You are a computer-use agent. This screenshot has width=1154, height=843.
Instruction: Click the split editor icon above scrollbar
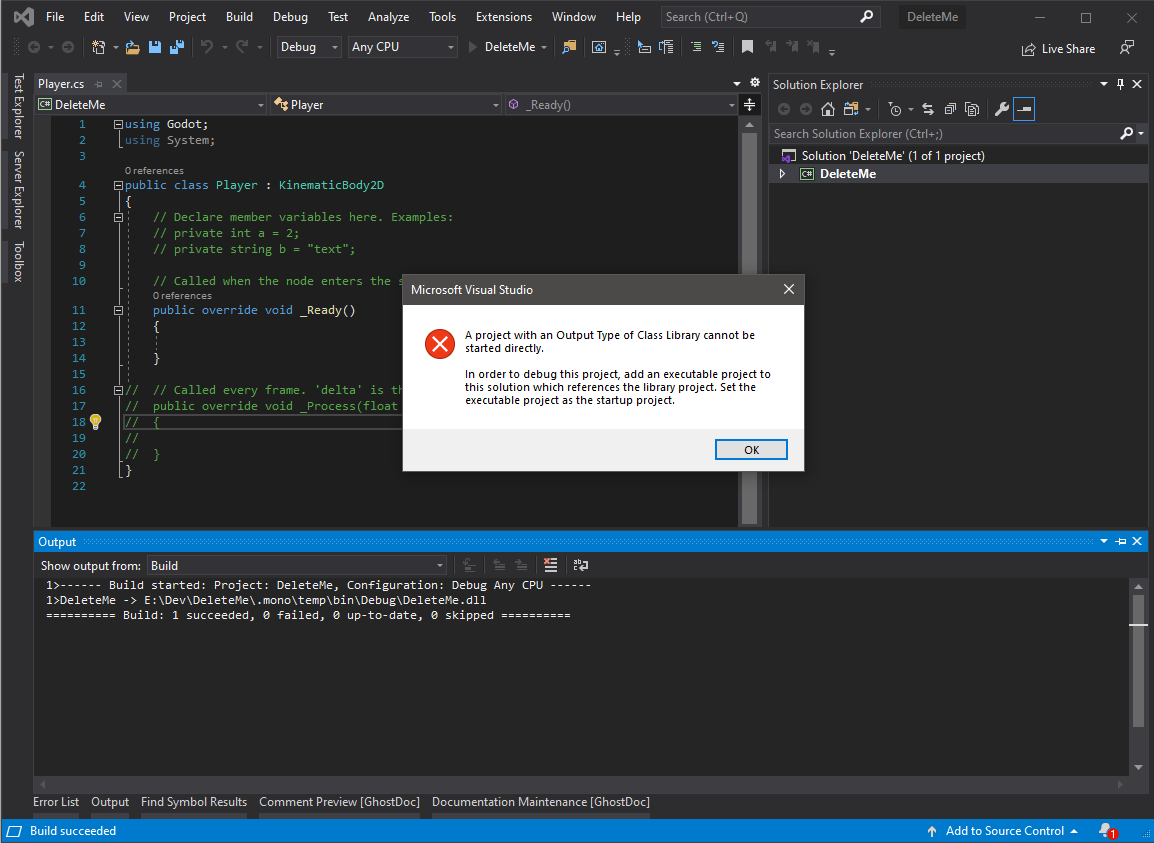click(749, 105)
